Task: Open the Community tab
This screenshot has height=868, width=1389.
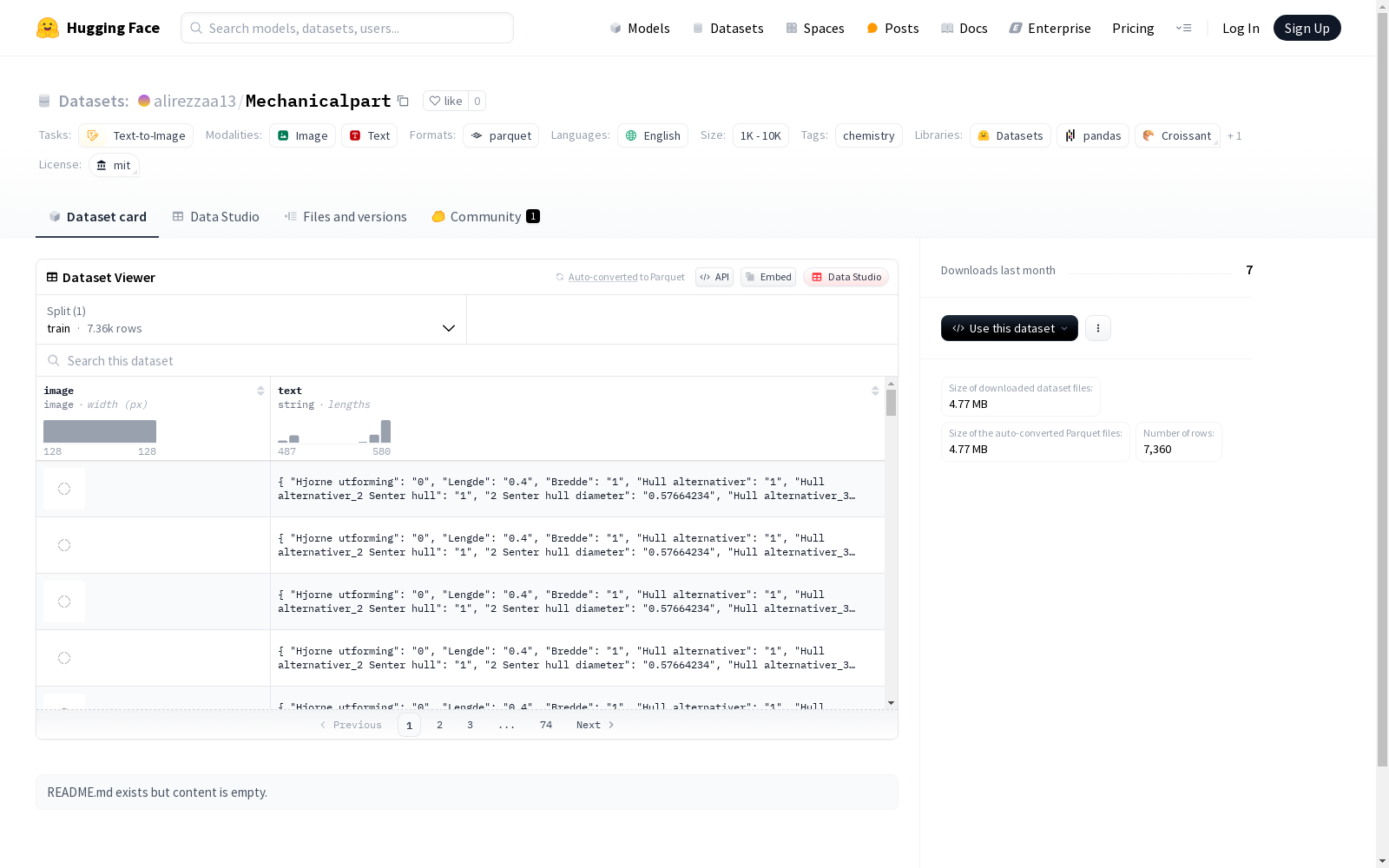Action: coord(485,217)
